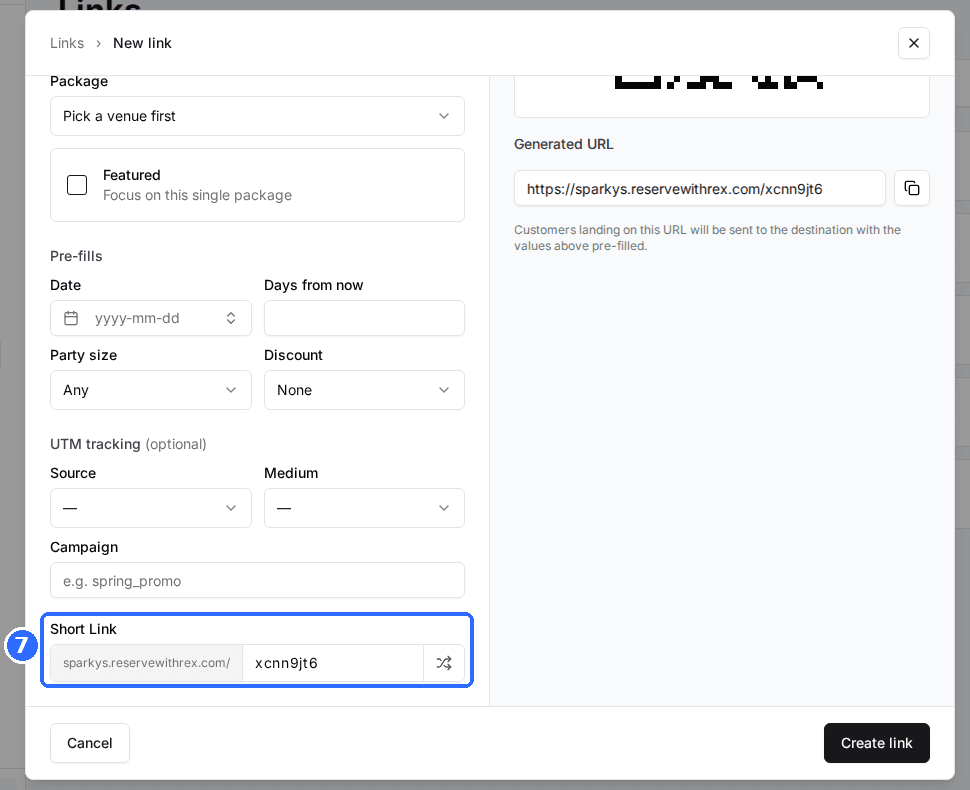Click the 'New link' breadcrumb text
The width and height of the screenshot is (970, 790).
pyautogui.click(x=142, y=43)
